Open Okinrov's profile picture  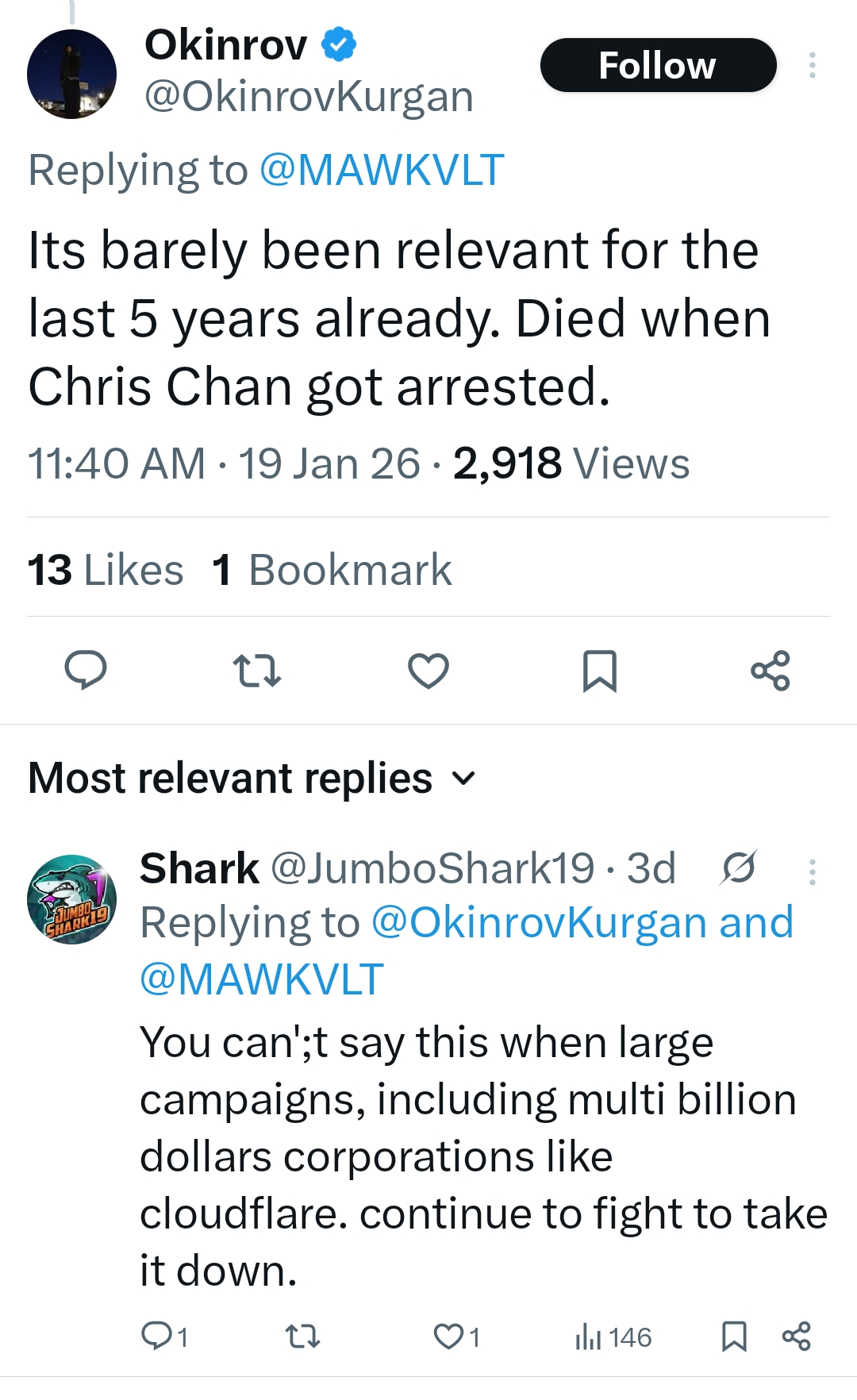pos(71,71)
